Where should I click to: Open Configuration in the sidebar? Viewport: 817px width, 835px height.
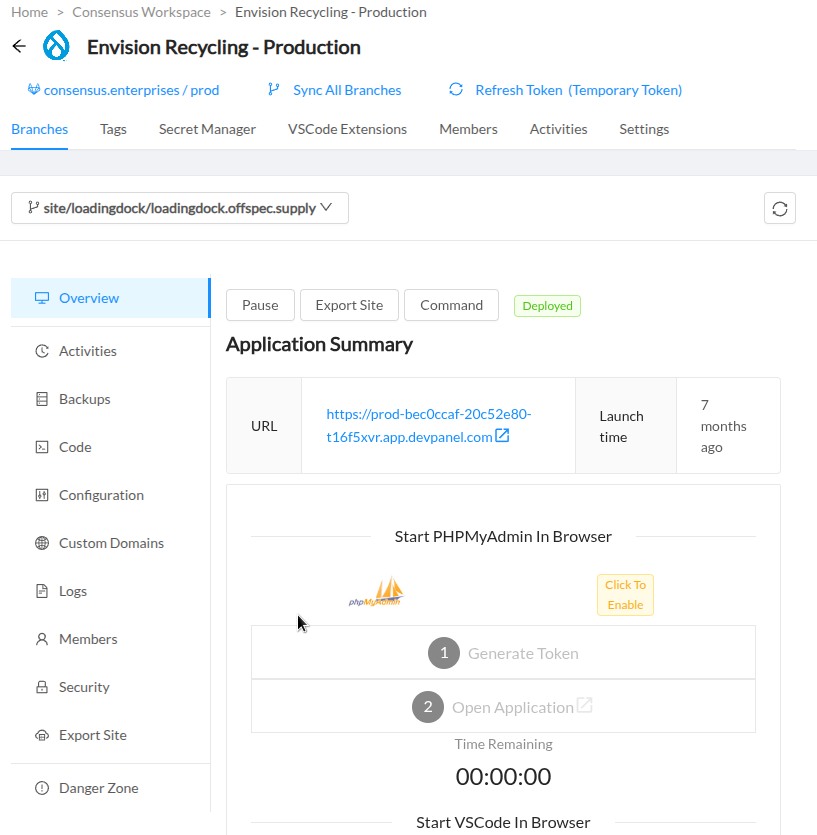(111, 495)
